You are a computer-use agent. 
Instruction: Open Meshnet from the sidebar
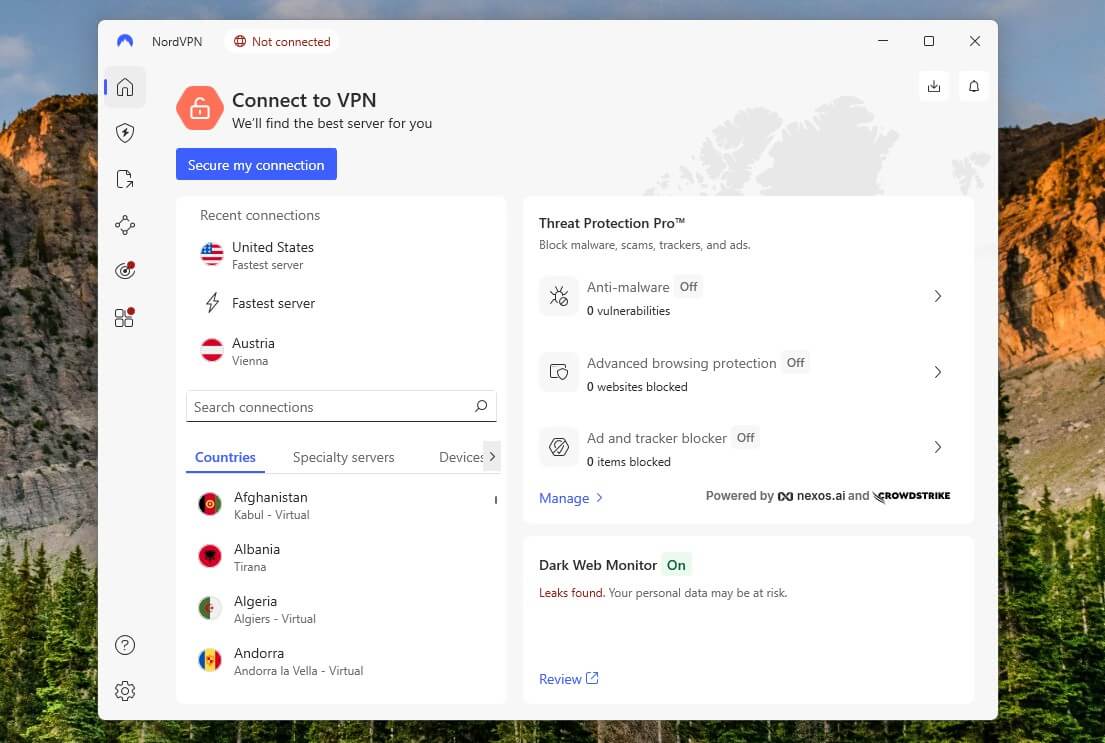point(124,224)
